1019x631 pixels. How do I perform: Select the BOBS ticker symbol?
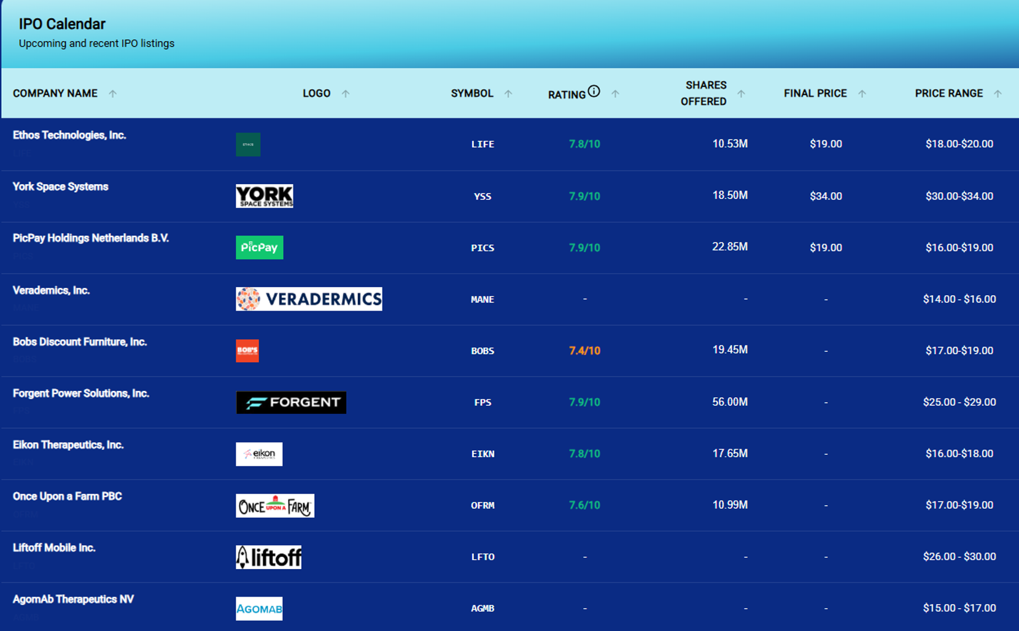[483, 351]
